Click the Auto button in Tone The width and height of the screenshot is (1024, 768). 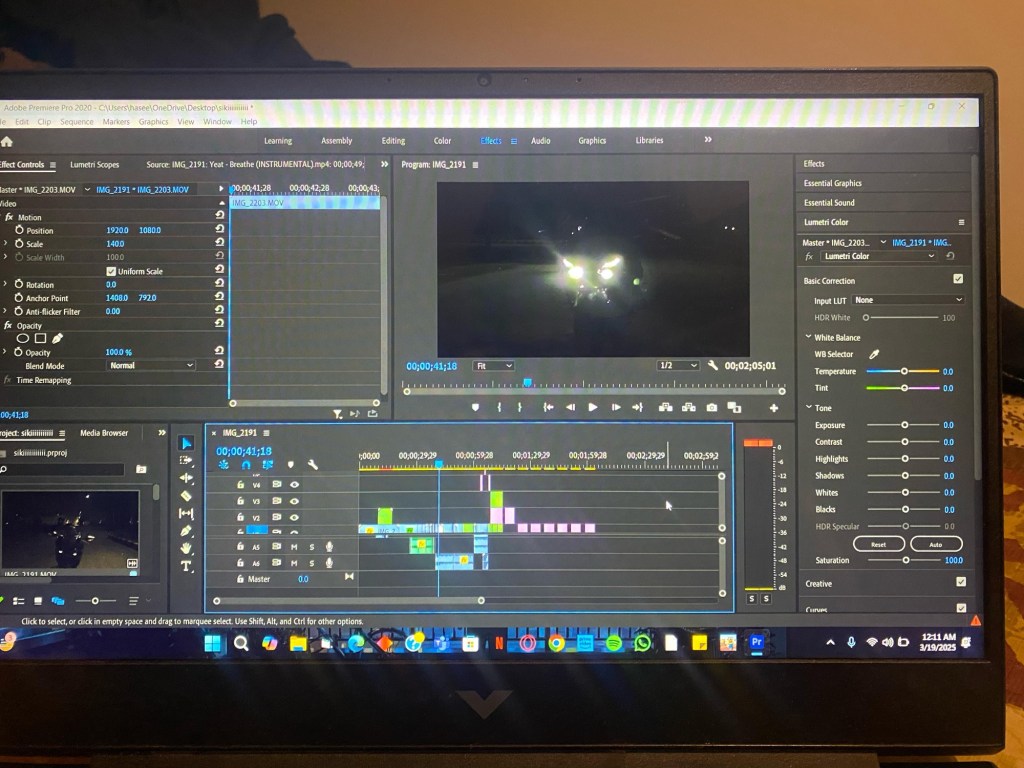pos(936,544)
